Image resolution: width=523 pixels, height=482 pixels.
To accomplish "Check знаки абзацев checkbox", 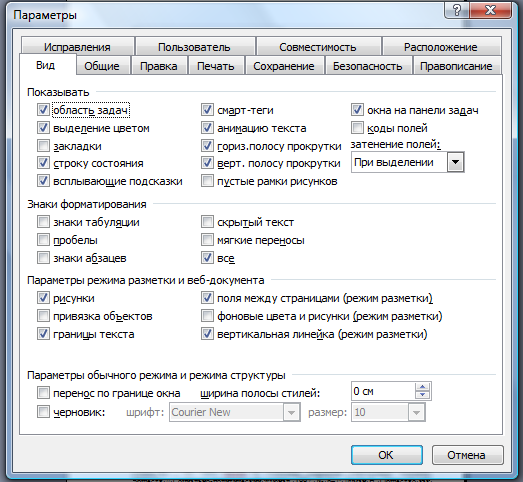I will click(x=43, y=258).
